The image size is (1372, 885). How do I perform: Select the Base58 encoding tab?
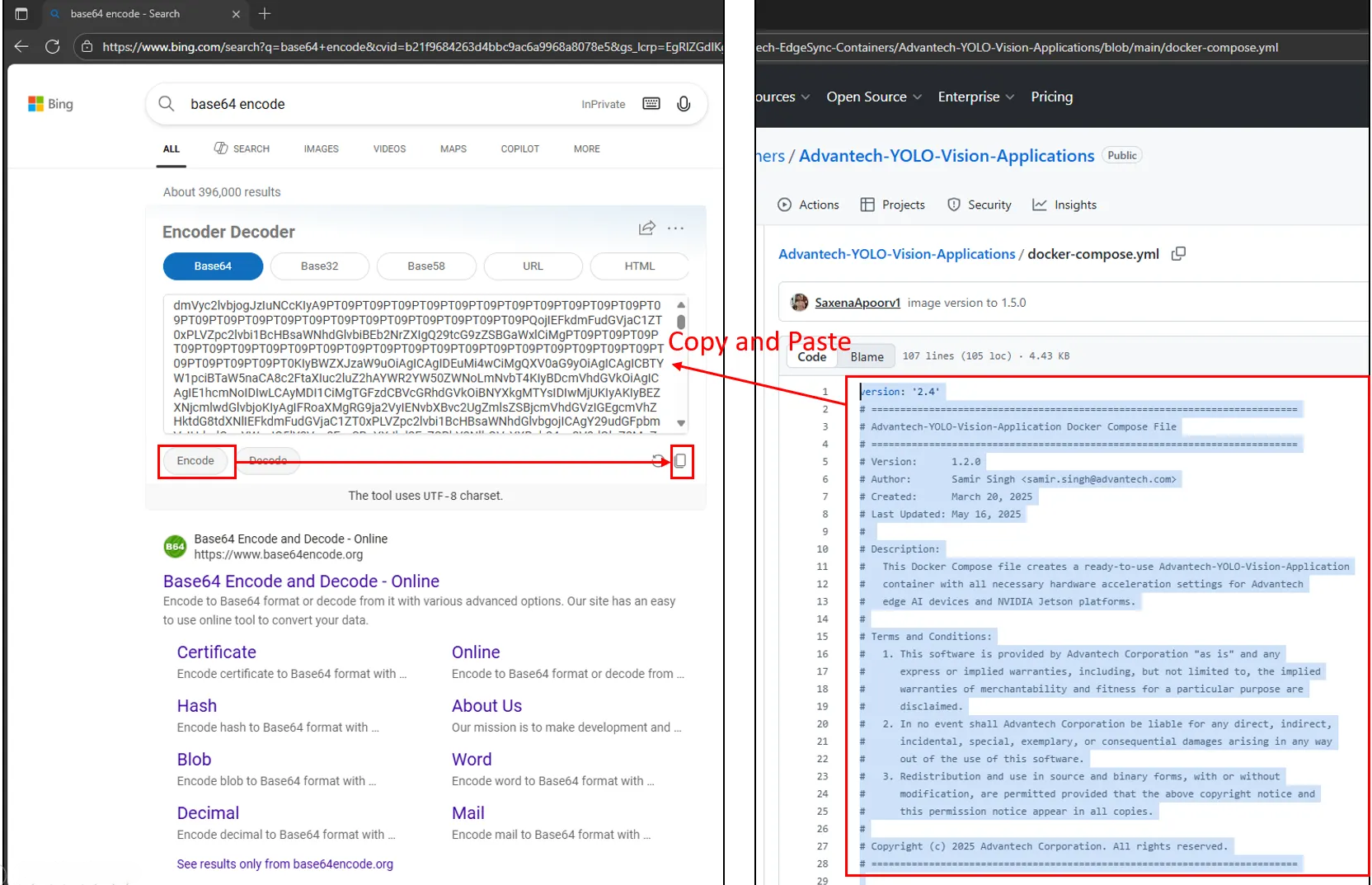coord(426,266)
